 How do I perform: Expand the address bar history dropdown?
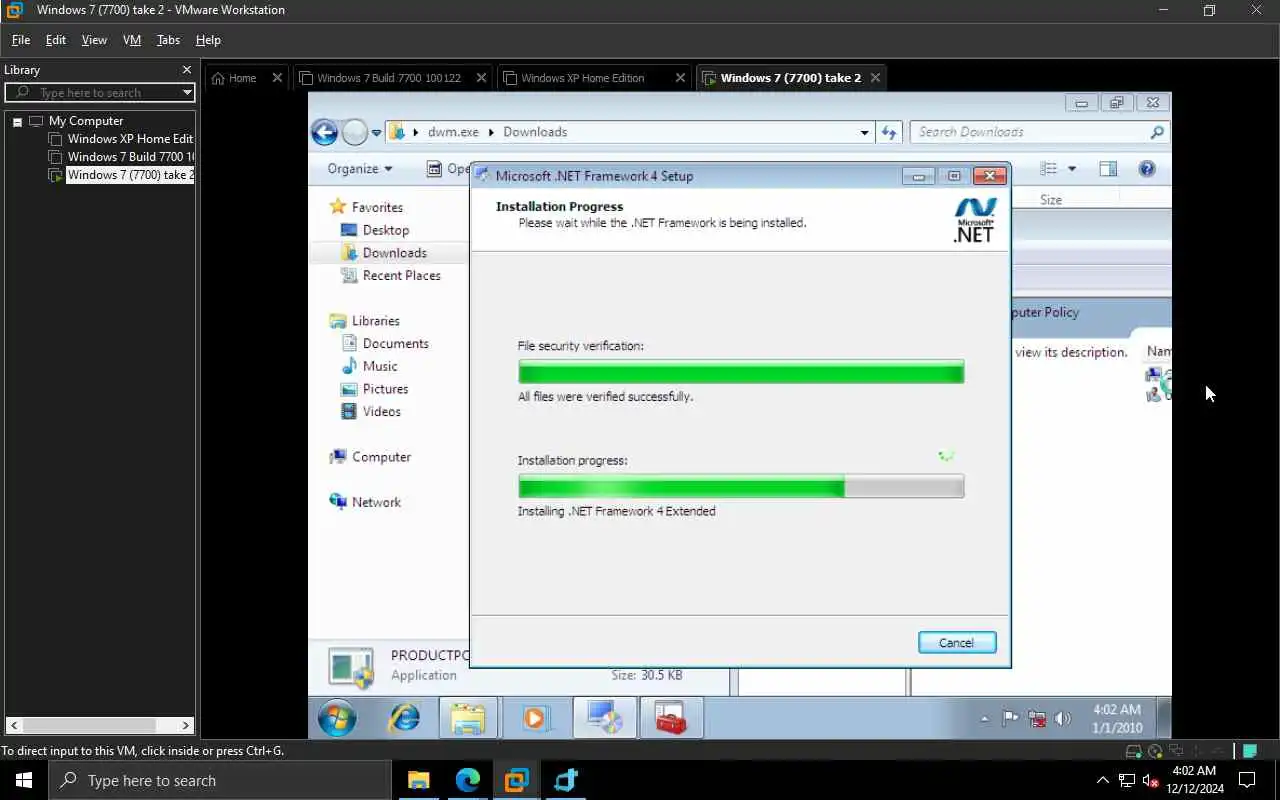click(865, 132)
